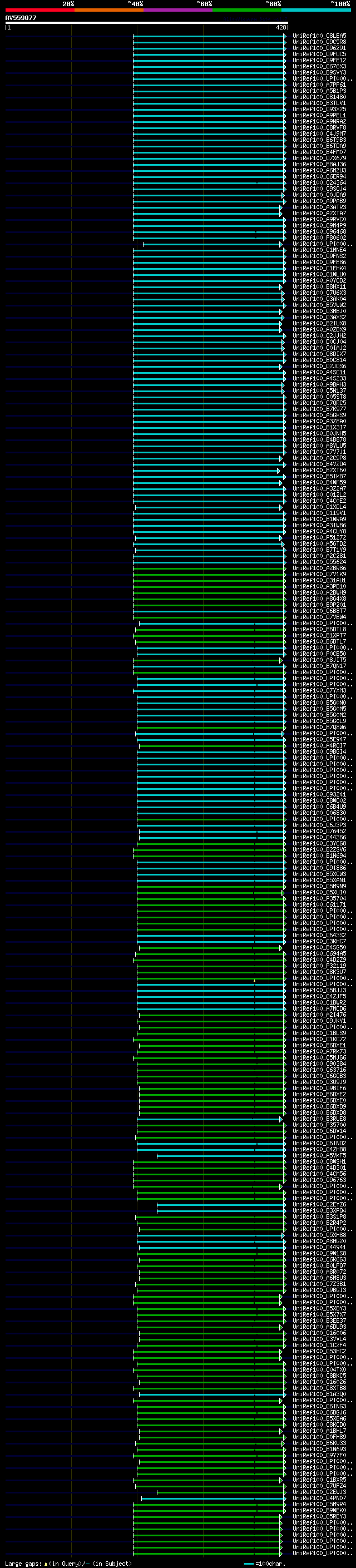Image resolution: width=356 pixels, height=1568 pixels.
Task: Select the UniRef100_A7PP61 label
Action: click(319, 85)
